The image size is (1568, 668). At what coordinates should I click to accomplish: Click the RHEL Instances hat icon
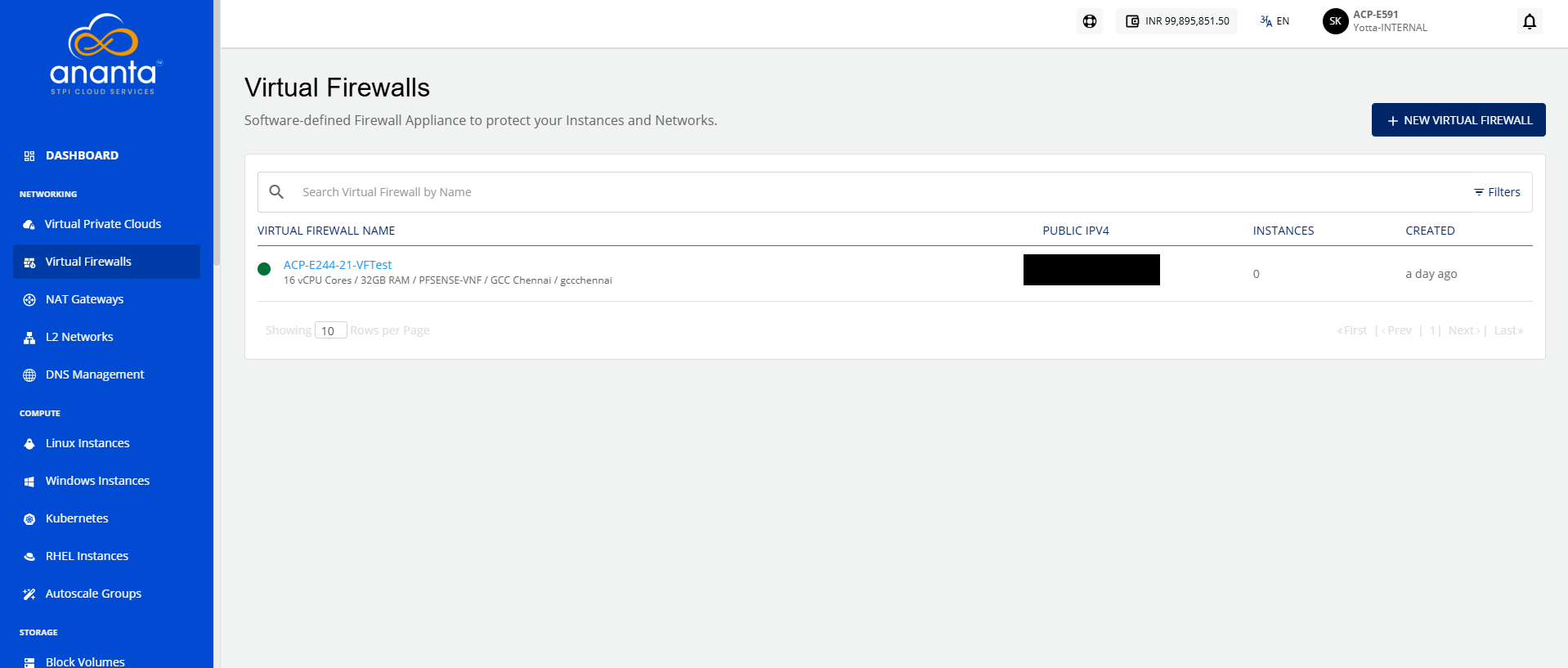tap(29, 557)
